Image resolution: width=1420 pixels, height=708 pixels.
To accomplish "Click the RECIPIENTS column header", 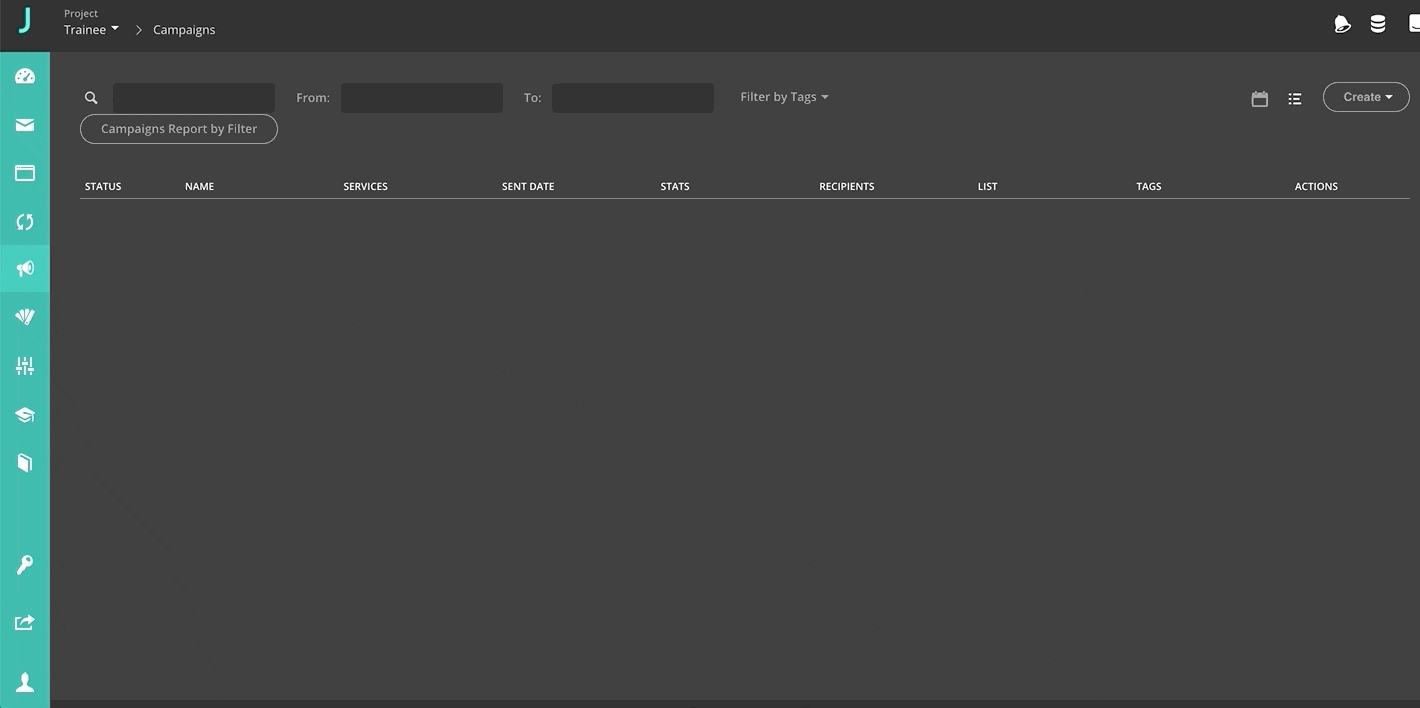I will [847, 186].
